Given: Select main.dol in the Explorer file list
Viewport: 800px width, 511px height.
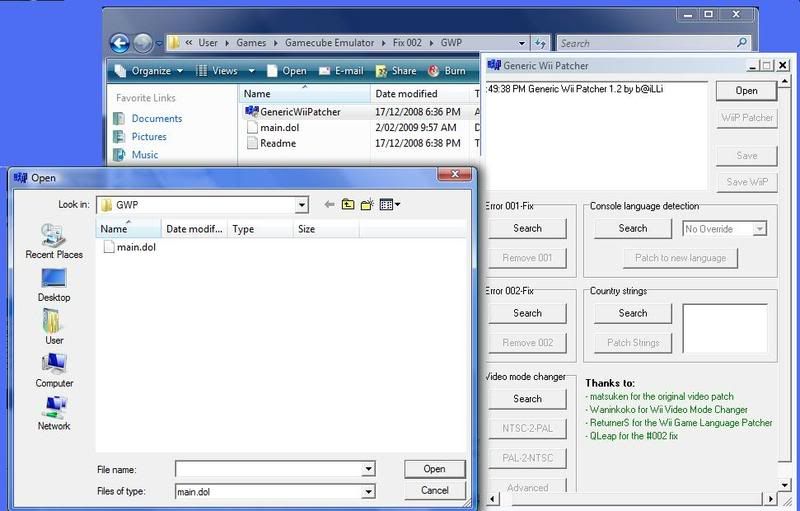Looking at the screenshot, I should click(x=273, y=127).
